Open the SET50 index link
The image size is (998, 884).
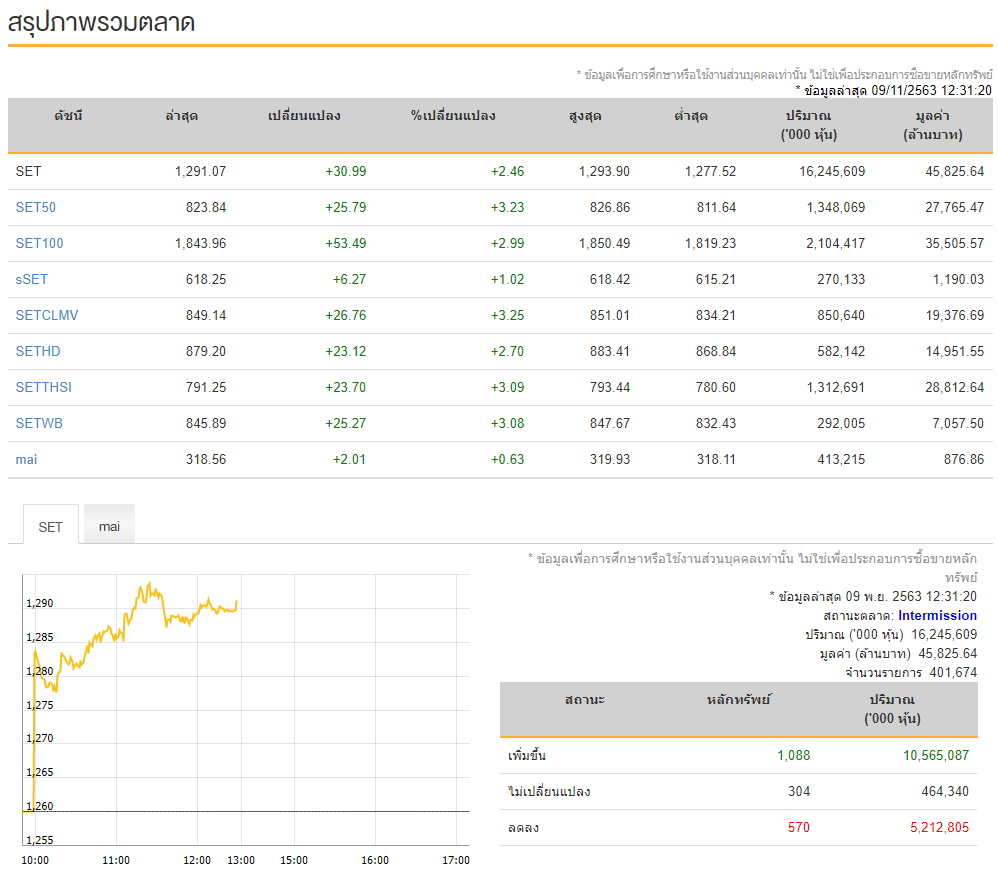[x=36, y=207]
